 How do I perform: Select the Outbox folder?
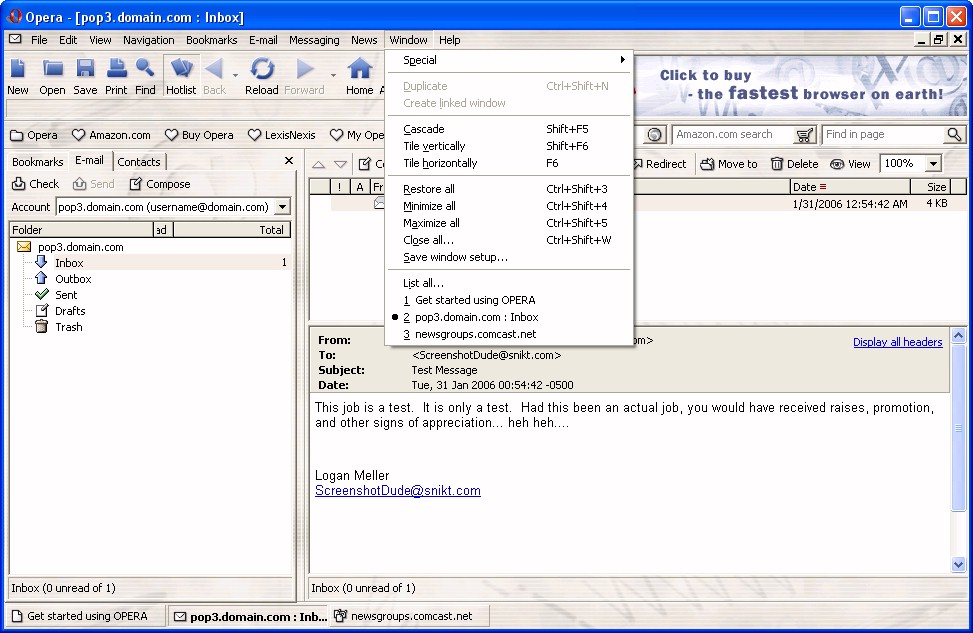pos(73,279)
